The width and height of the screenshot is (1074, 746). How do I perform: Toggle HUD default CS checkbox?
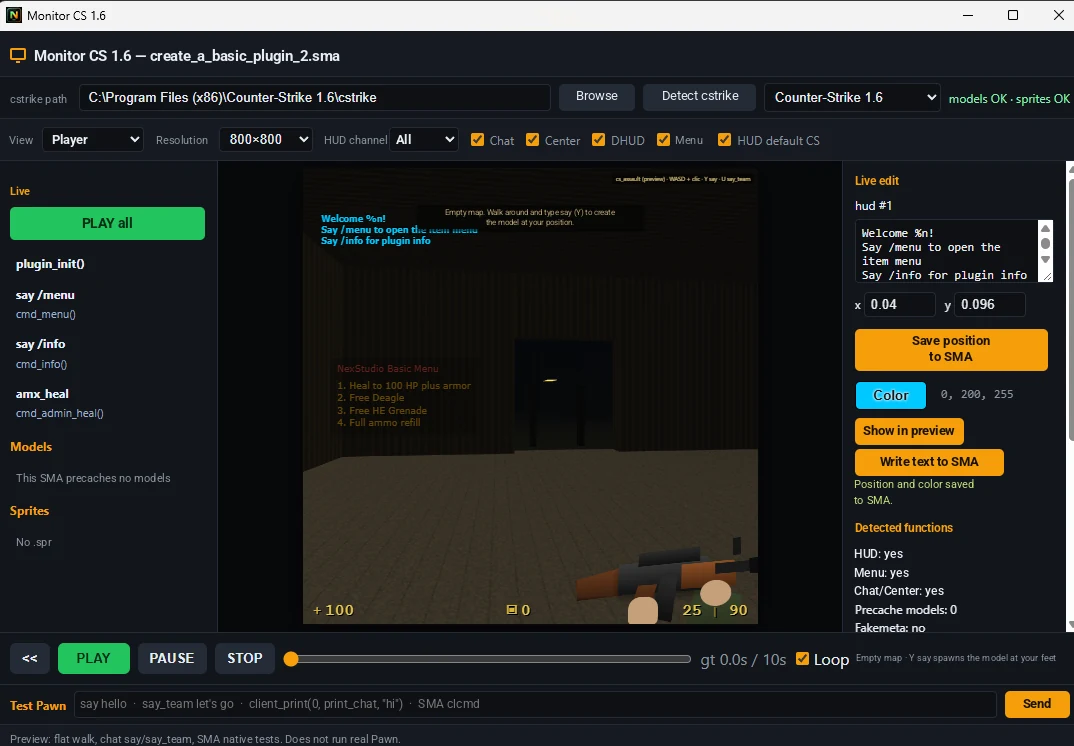click(724, 140)
